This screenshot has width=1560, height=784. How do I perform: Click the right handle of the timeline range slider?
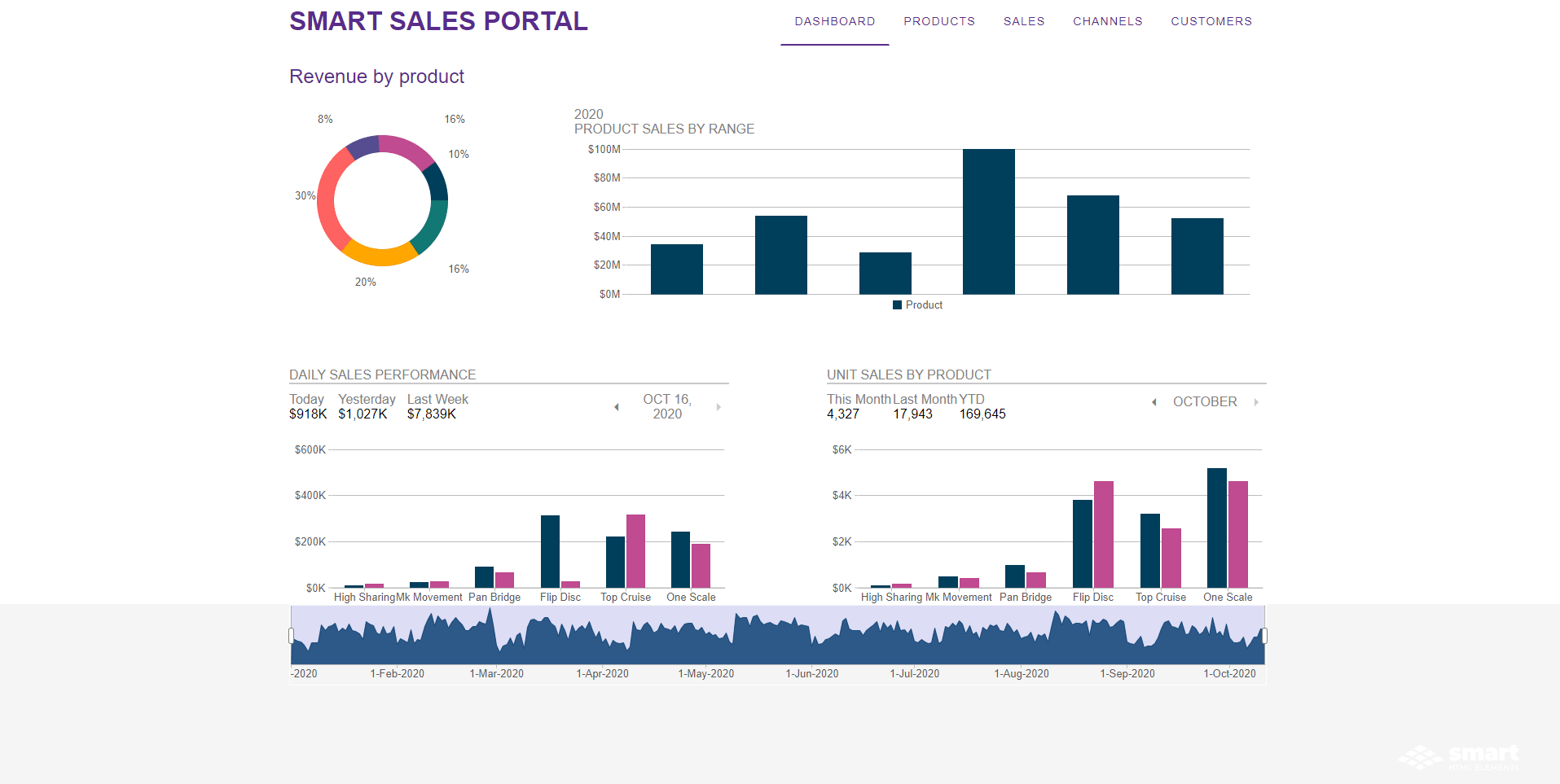coord(1264,636)
